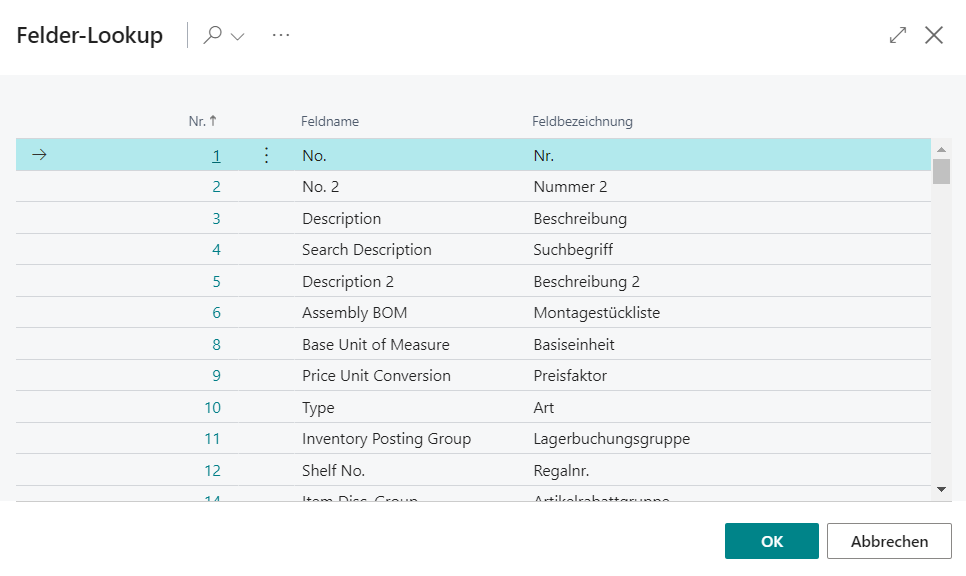Confirm selection with OK button
Screen dimensions: 966x576
(771, 541)
